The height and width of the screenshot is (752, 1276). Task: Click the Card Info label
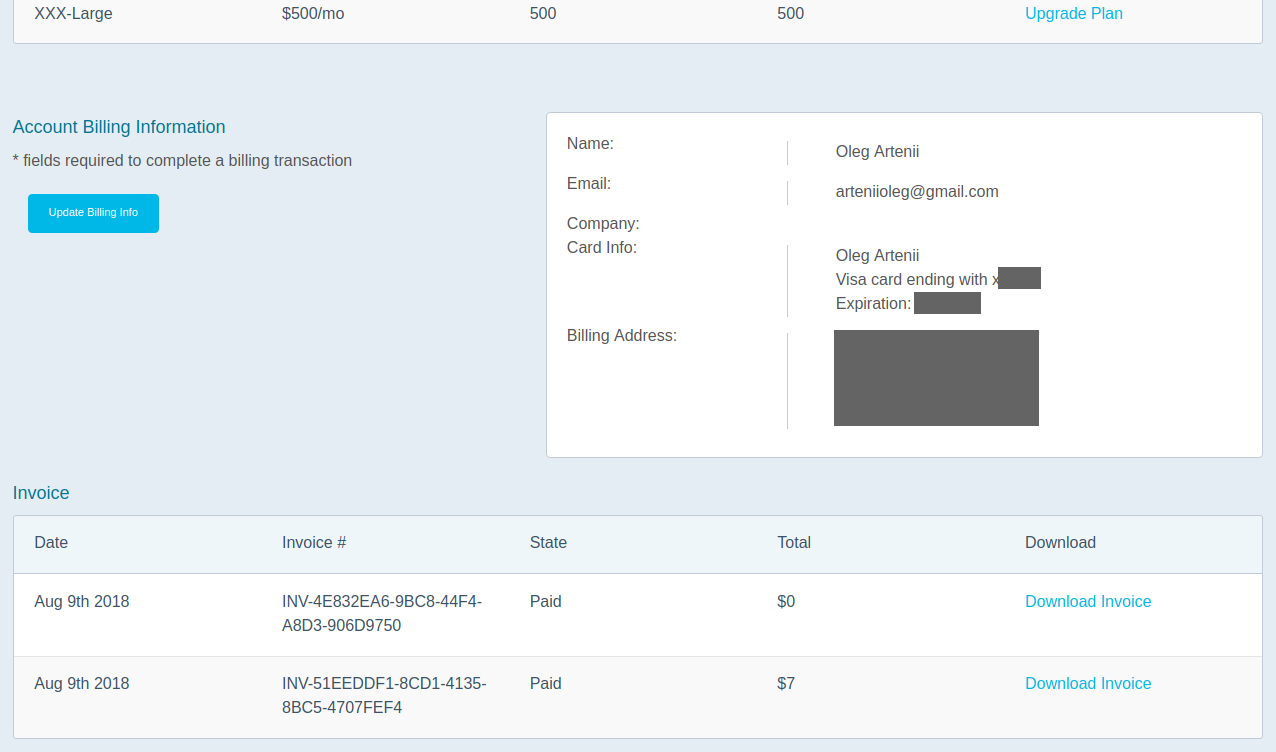[601, 247]
